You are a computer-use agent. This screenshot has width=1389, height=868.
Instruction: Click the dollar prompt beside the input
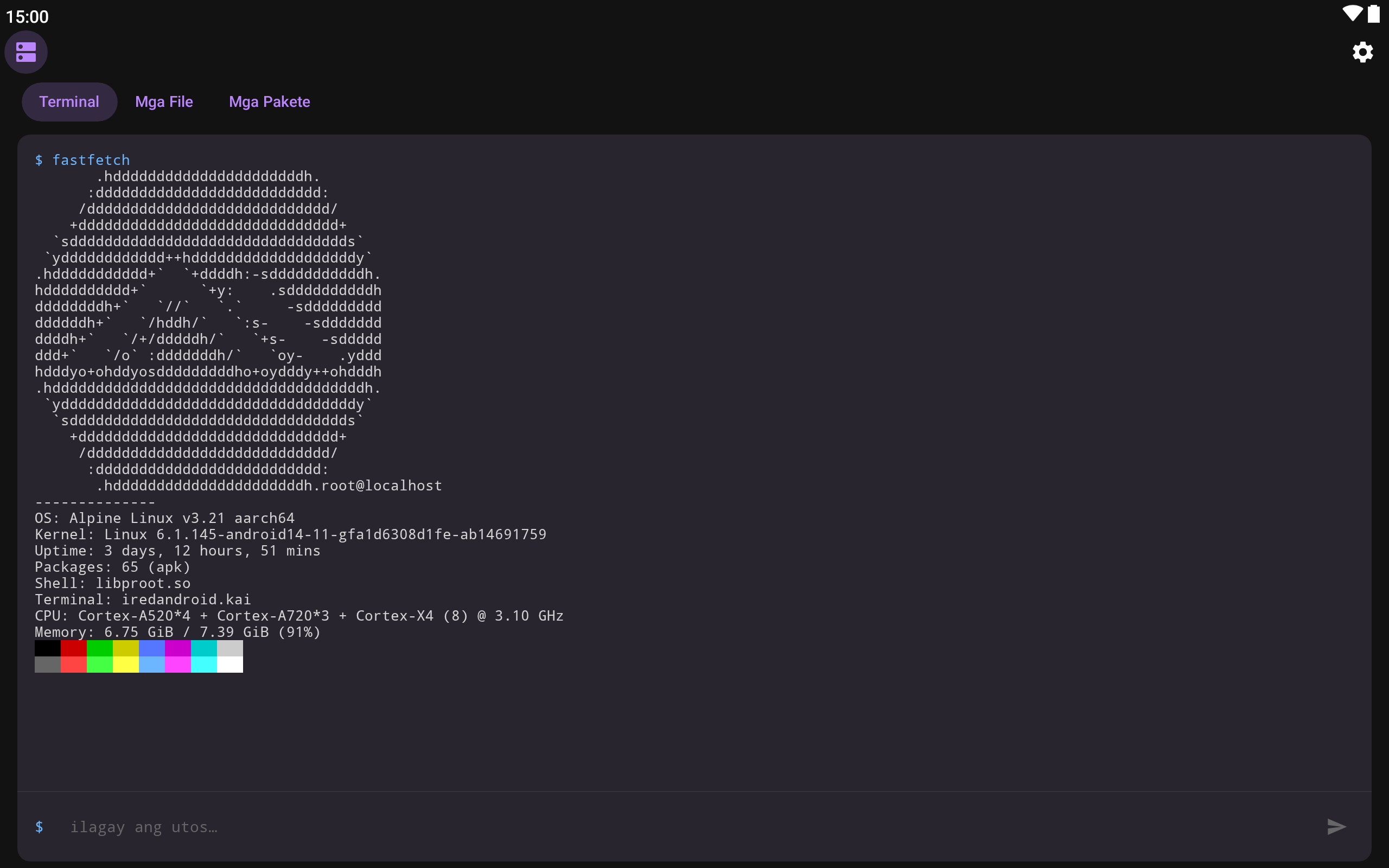click(x=39, y=827)
